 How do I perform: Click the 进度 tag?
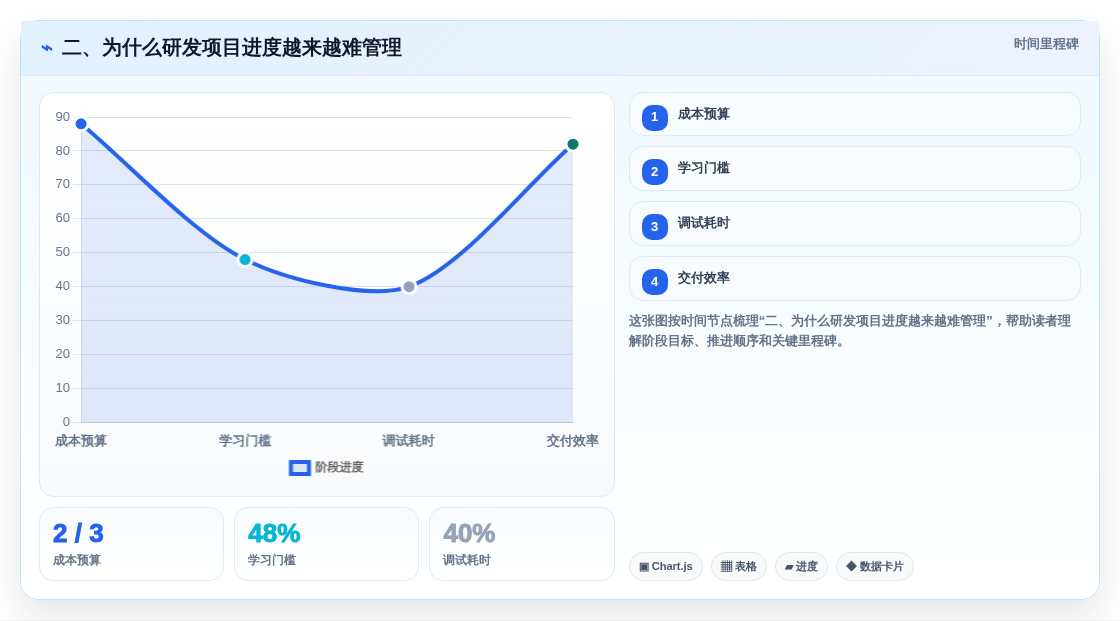tap(801, 567)
